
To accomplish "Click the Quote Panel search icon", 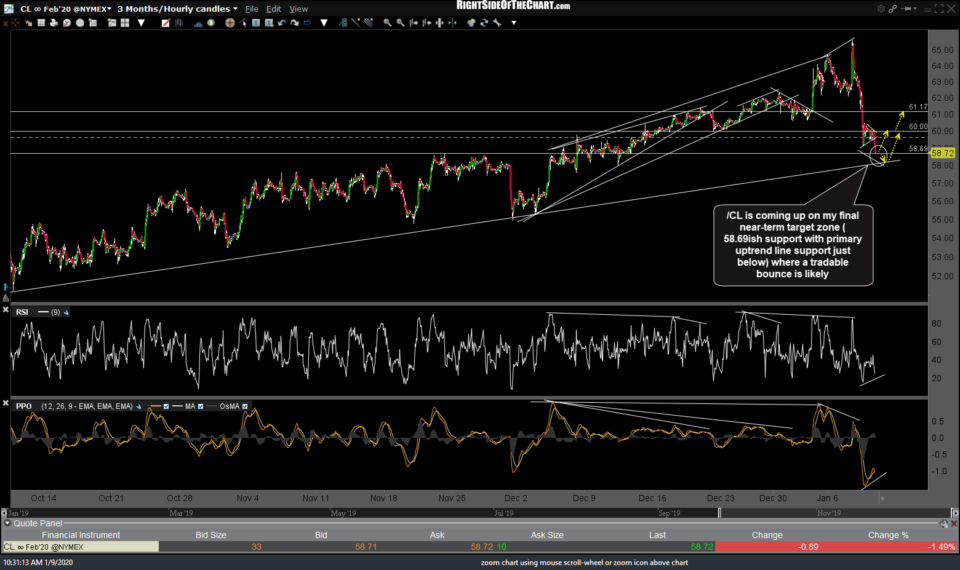I will (942, 522).
